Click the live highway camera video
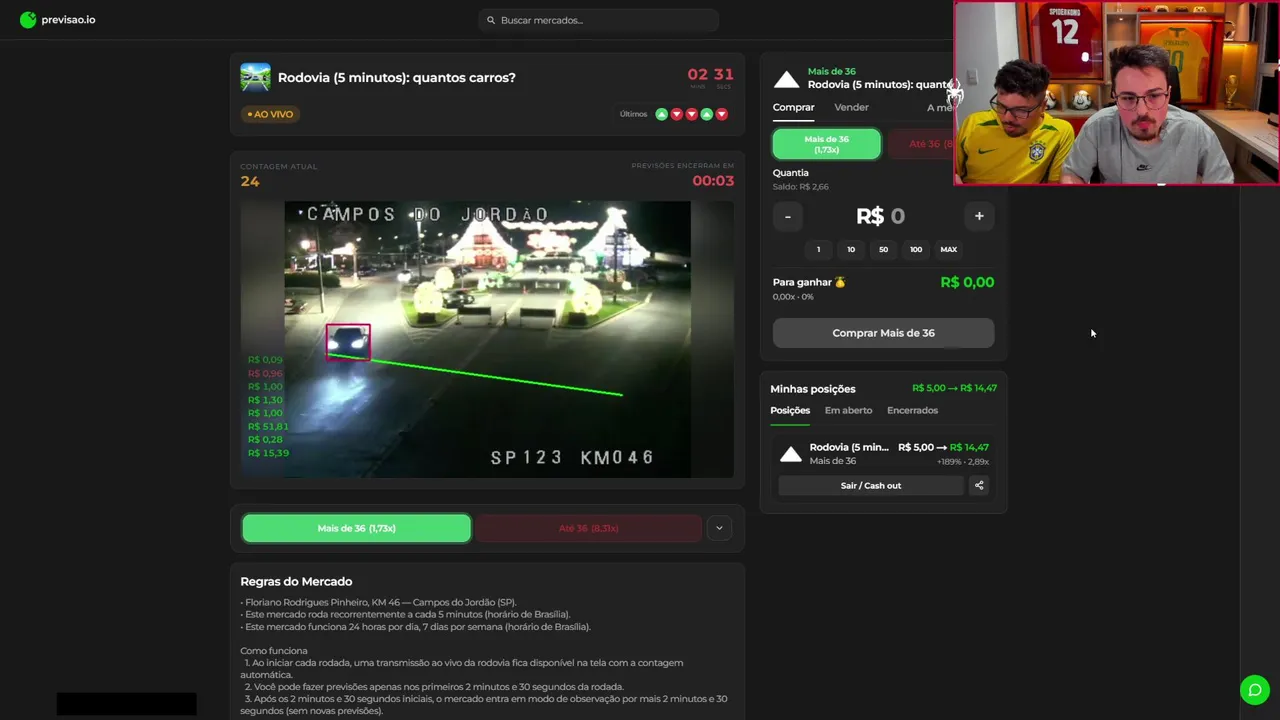The width and height of the screenshot is (1280, 720). coord(487,339)
